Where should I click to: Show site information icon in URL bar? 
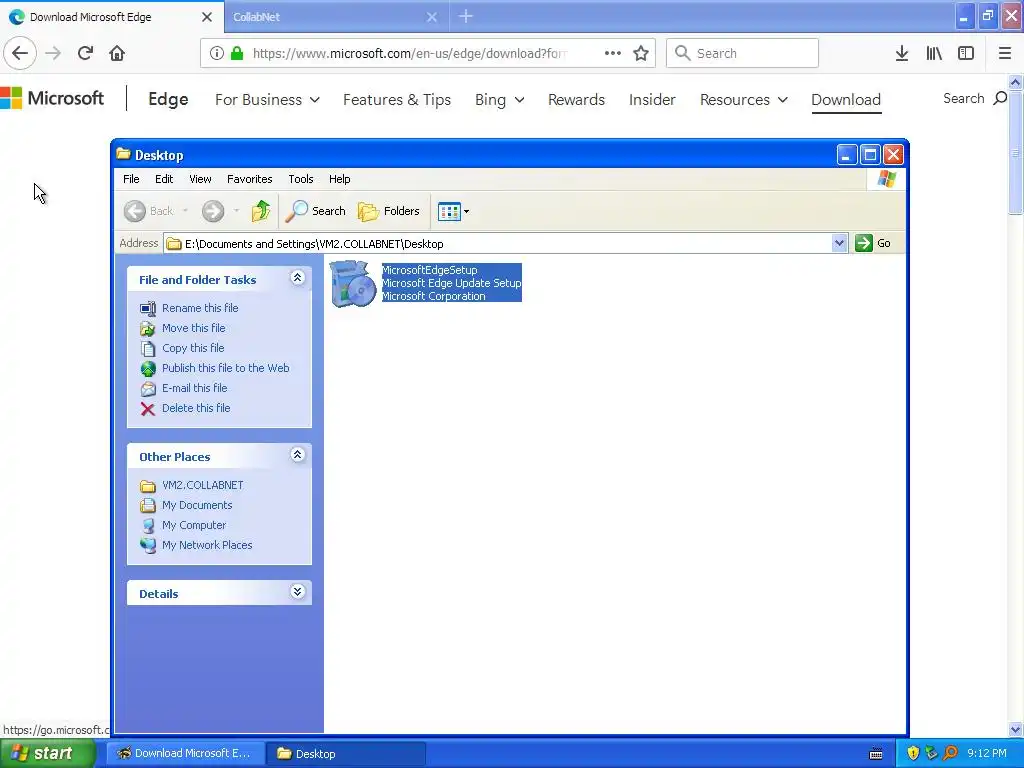(217, 53)
